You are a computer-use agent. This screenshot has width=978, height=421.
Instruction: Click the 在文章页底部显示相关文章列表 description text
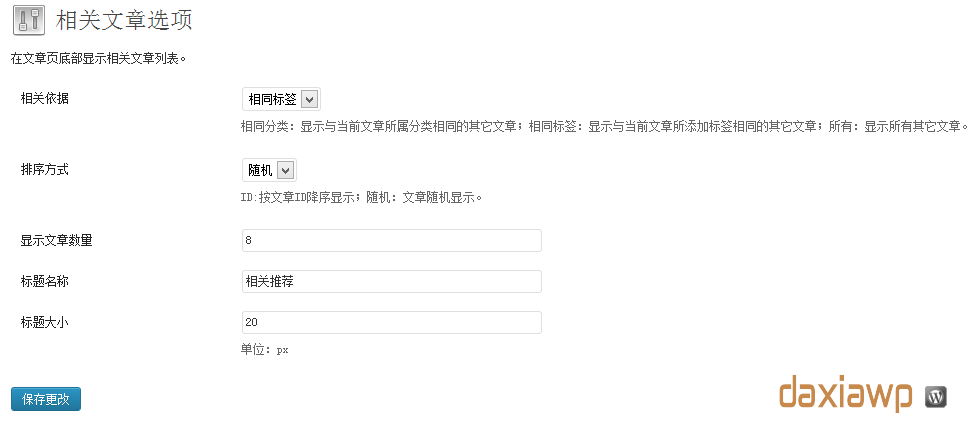point(98,59)
